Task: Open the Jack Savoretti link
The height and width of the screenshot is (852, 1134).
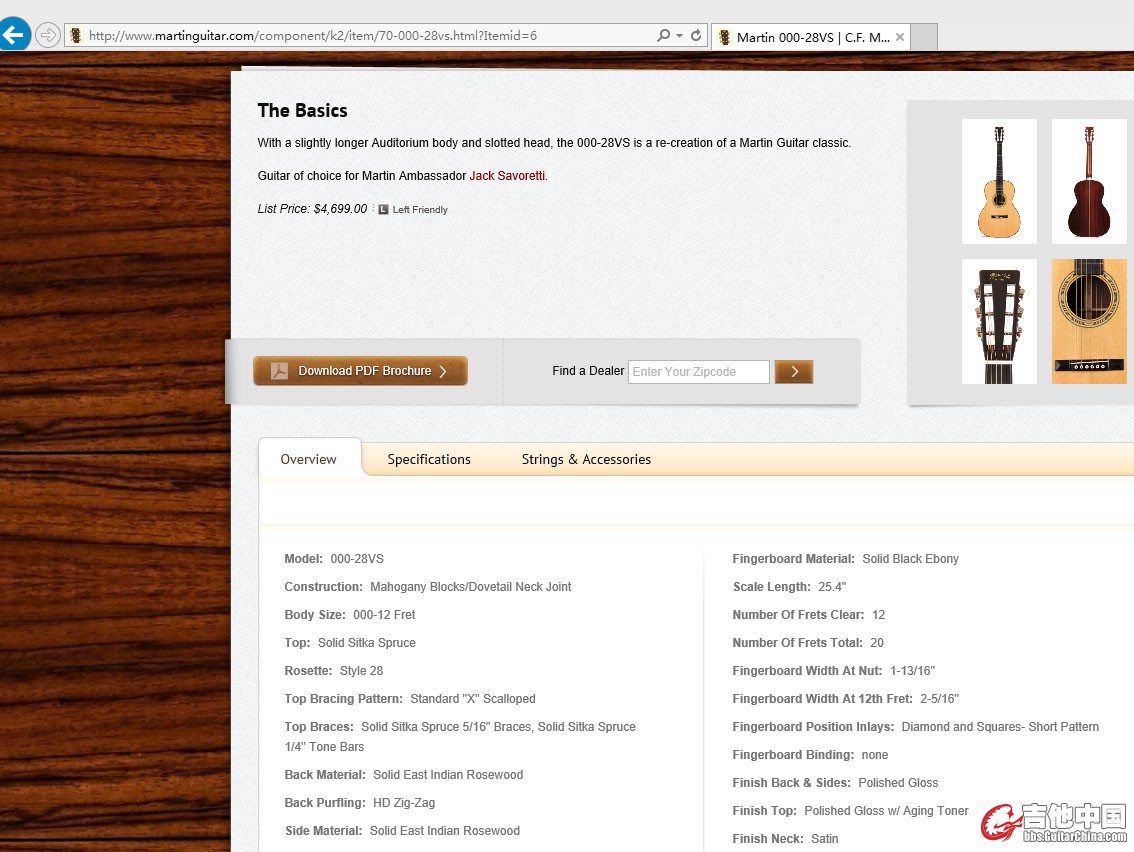Action: 507,176
